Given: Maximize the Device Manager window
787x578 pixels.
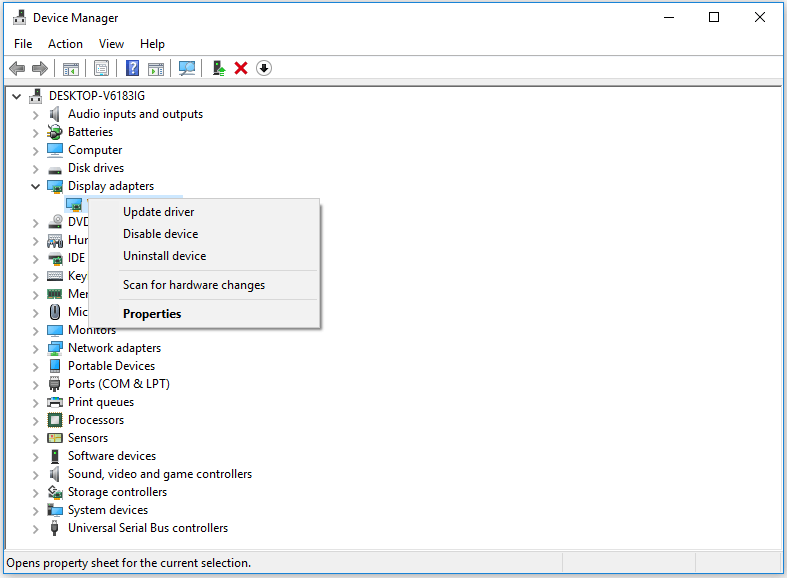Looking at the screenshot, I should point(714,17).
